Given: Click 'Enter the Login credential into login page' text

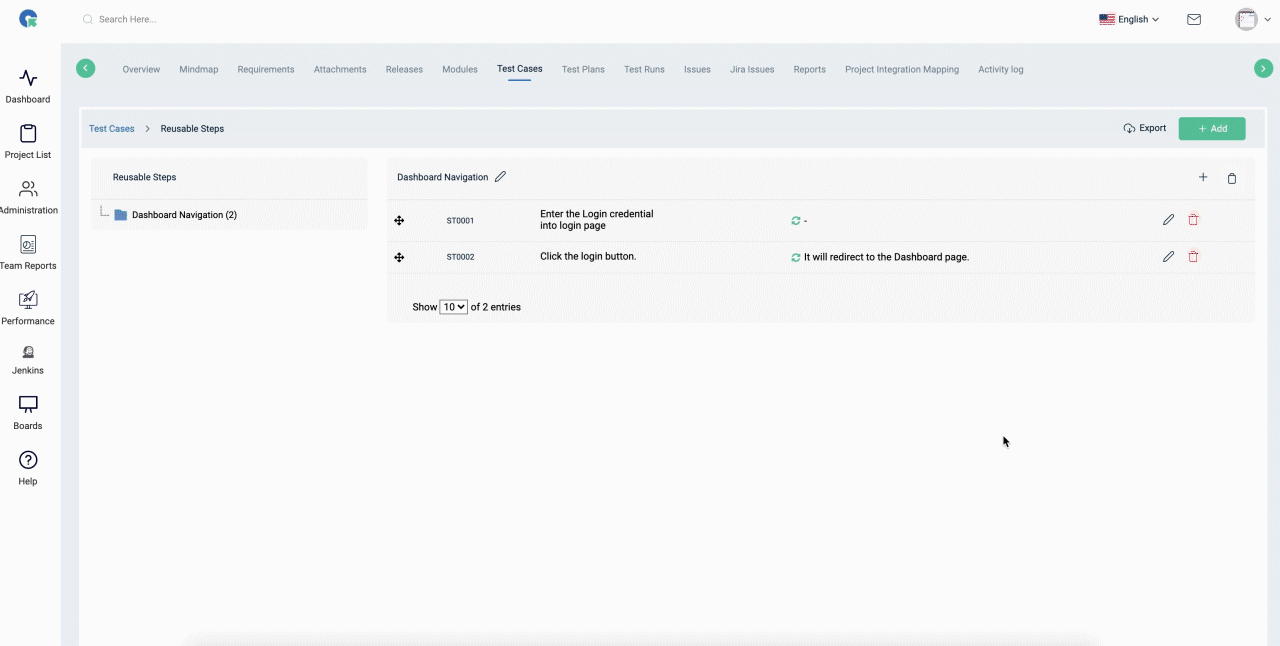Looking at the screenshot, I should [x=597, y=220].
